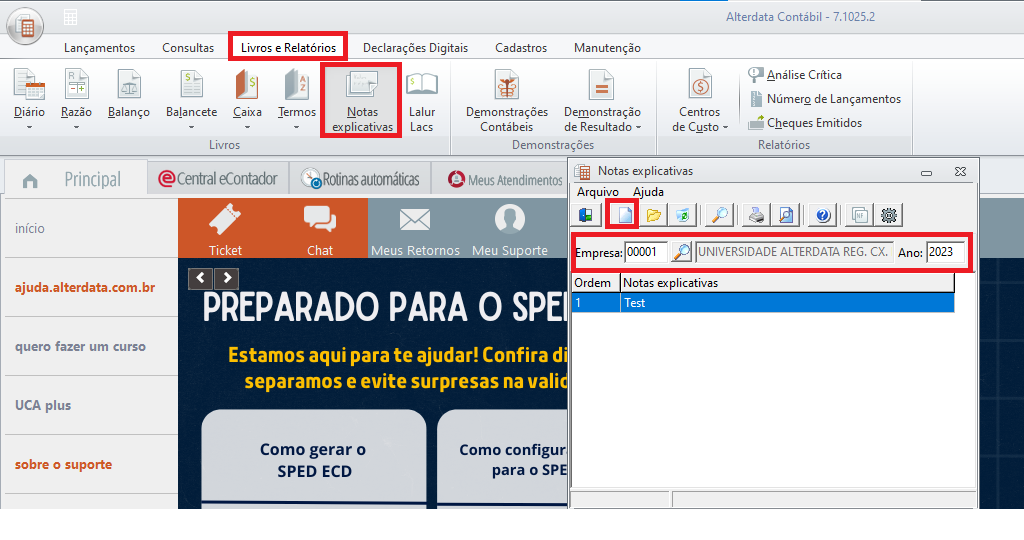
Task: Open the Balancete report icon
Action: (x=191, y=85)
